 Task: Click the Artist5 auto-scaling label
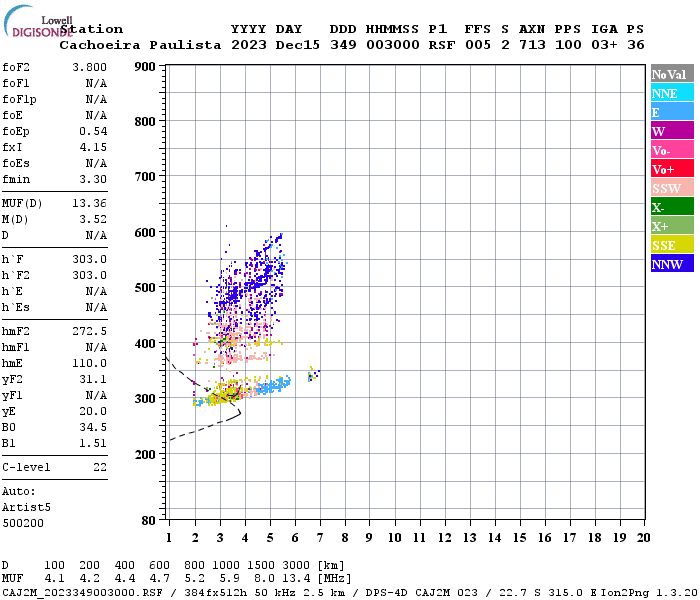[x=26, y=508]
